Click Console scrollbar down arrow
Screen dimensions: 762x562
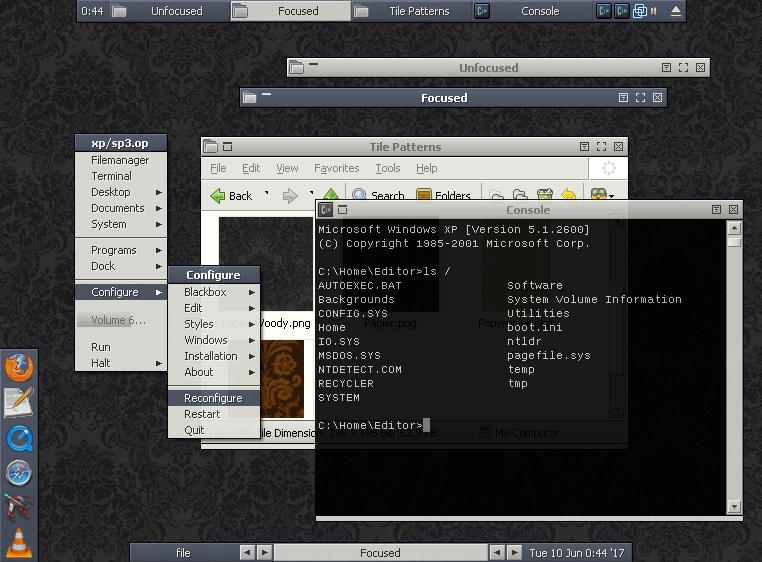pyautogui.click(x=734, y=507)
